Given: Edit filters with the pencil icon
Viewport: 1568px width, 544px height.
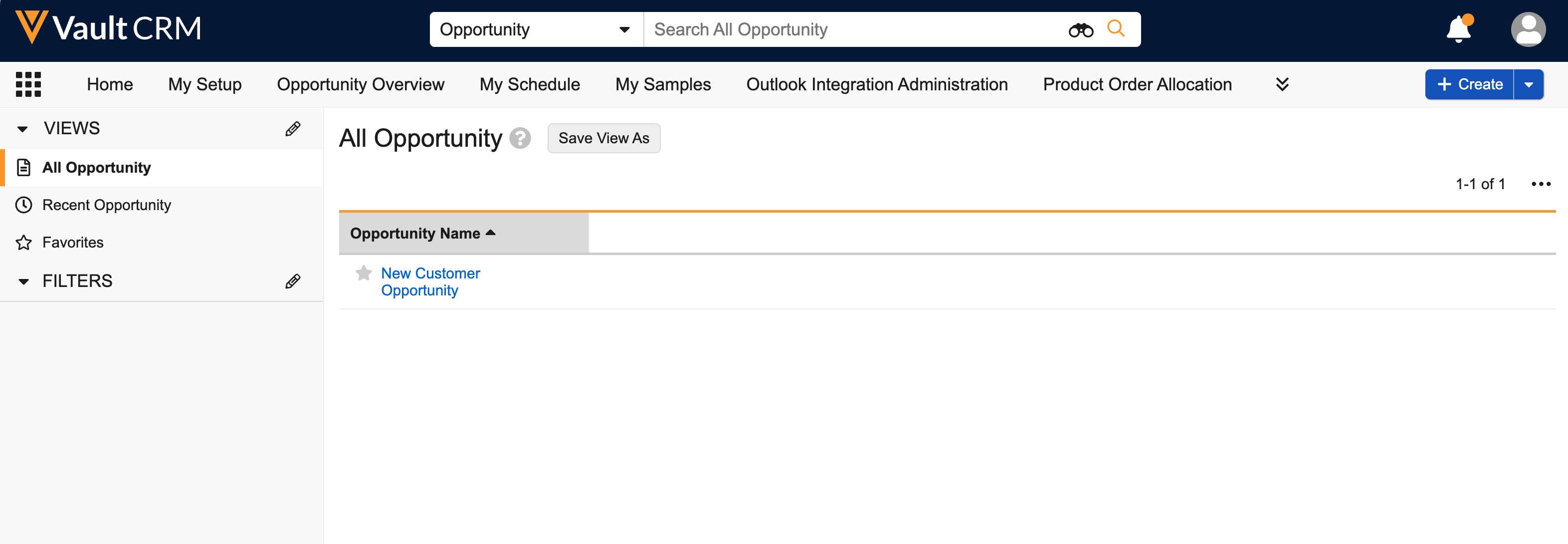Looking at the screenshot, I should pos(293,281).
